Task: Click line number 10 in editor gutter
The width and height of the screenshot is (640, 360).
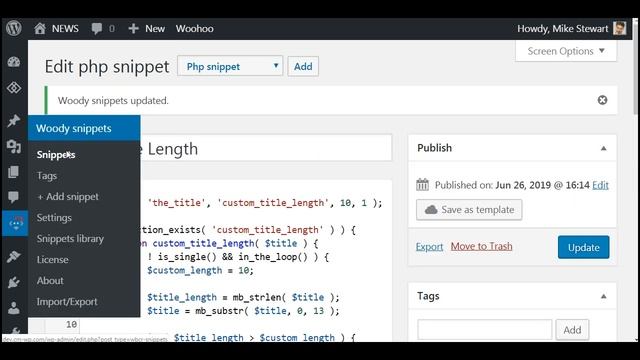Action: (71, 324)
